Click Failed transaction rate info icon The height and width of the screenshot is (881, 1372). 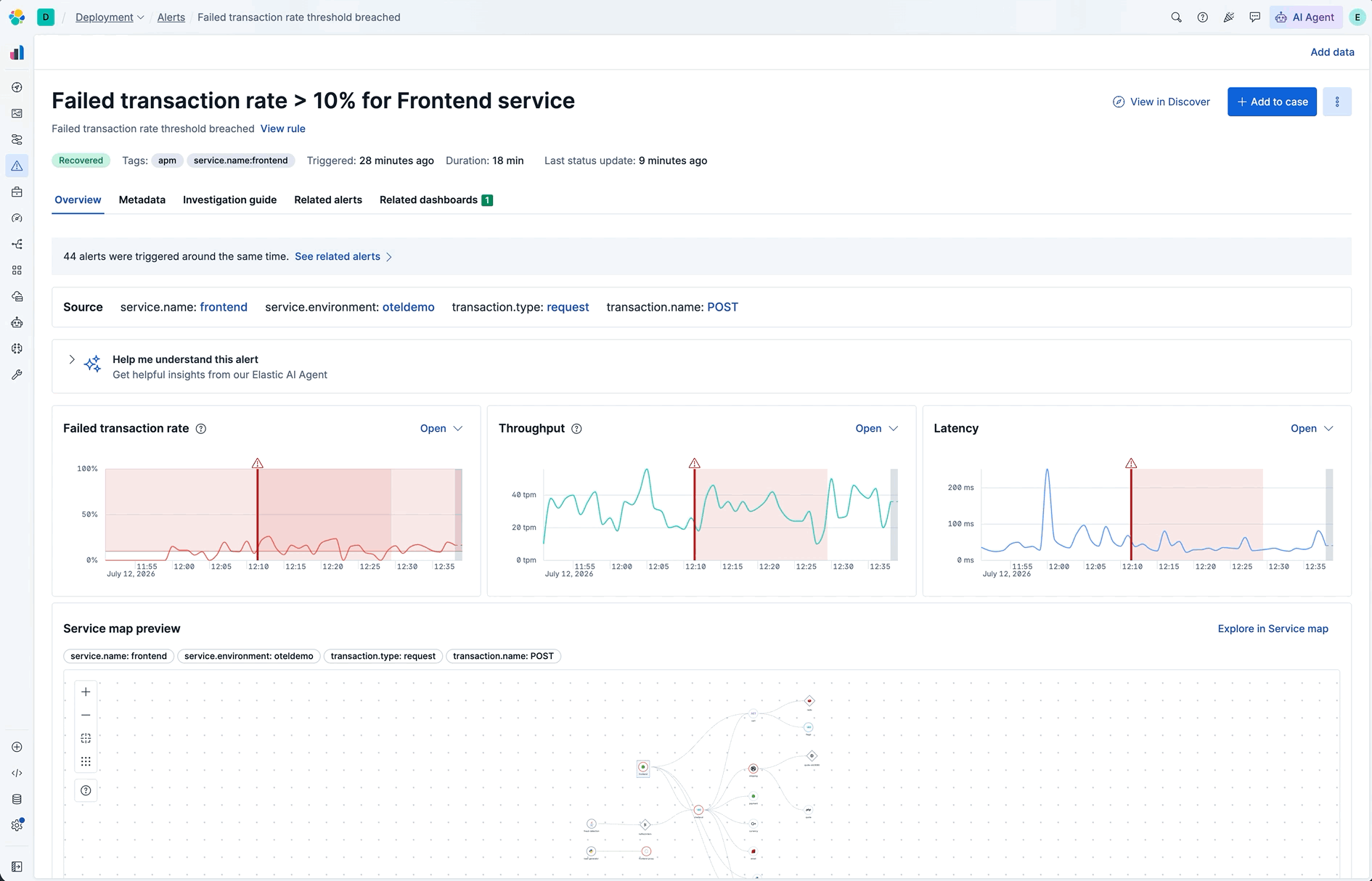coord(201,429)
